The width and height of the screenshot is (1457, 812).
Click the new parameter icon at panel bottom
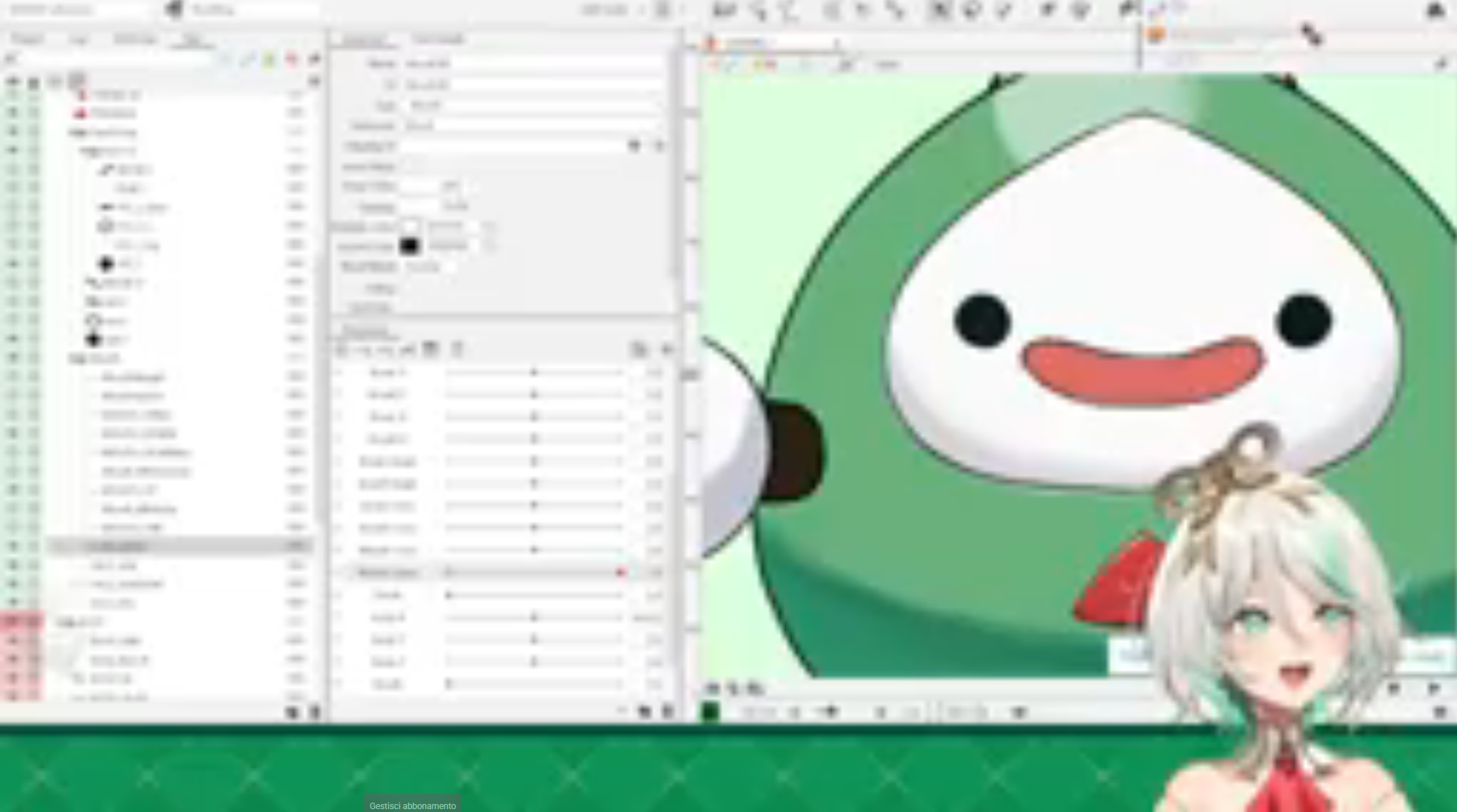tap(645, 712)
